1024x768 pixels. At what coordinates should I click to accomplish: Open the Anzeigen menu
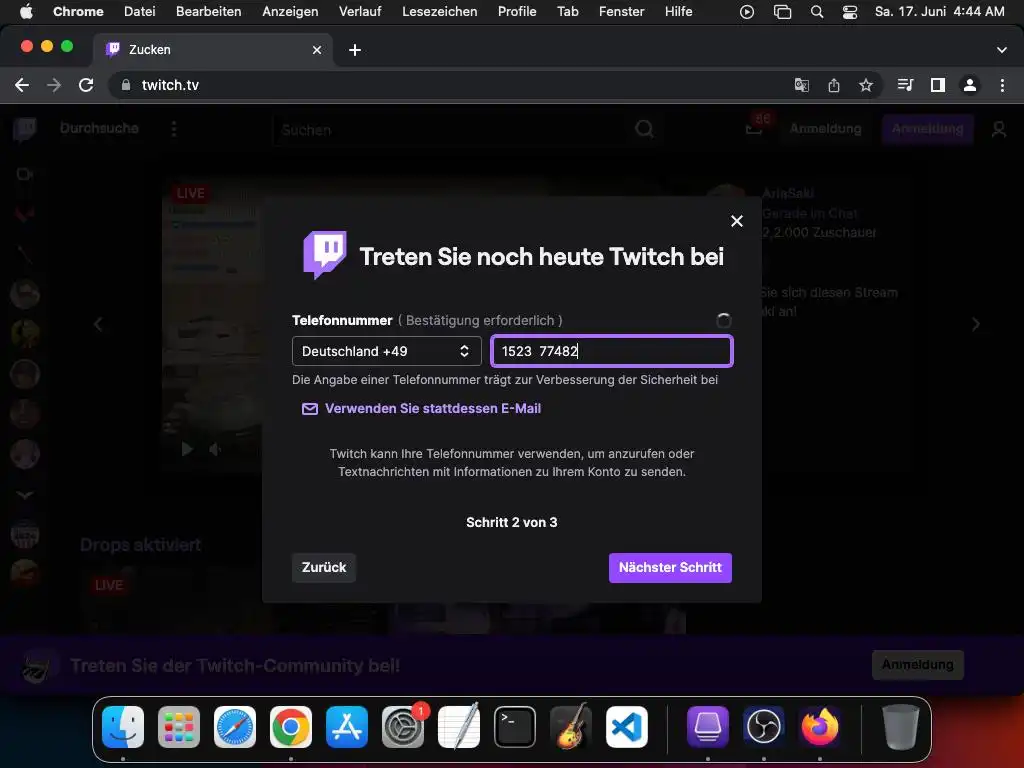pos(290,11)
